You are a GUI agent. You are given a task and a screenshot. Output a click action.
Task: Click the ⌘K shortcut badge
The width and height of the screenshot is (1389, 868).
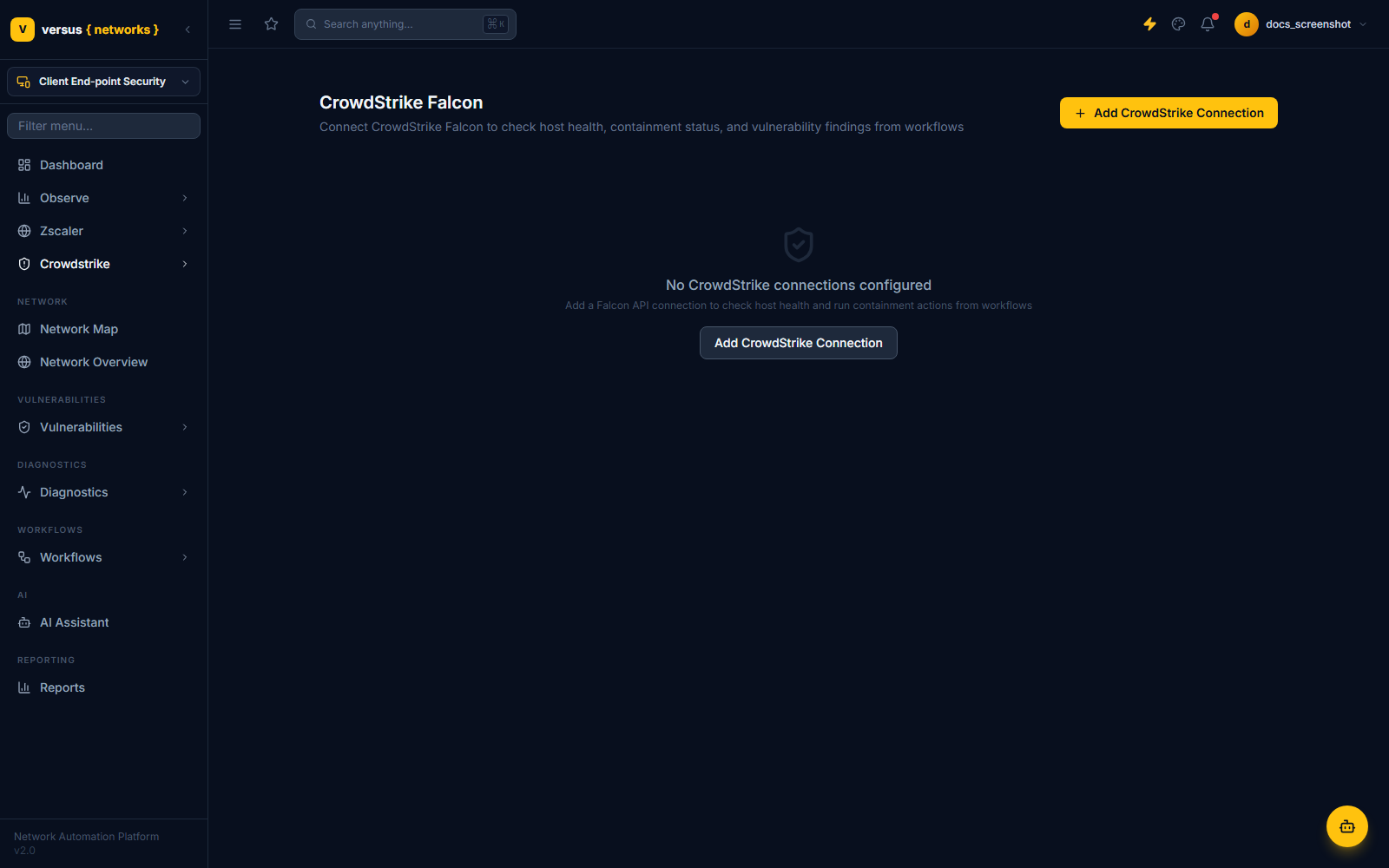496,24
